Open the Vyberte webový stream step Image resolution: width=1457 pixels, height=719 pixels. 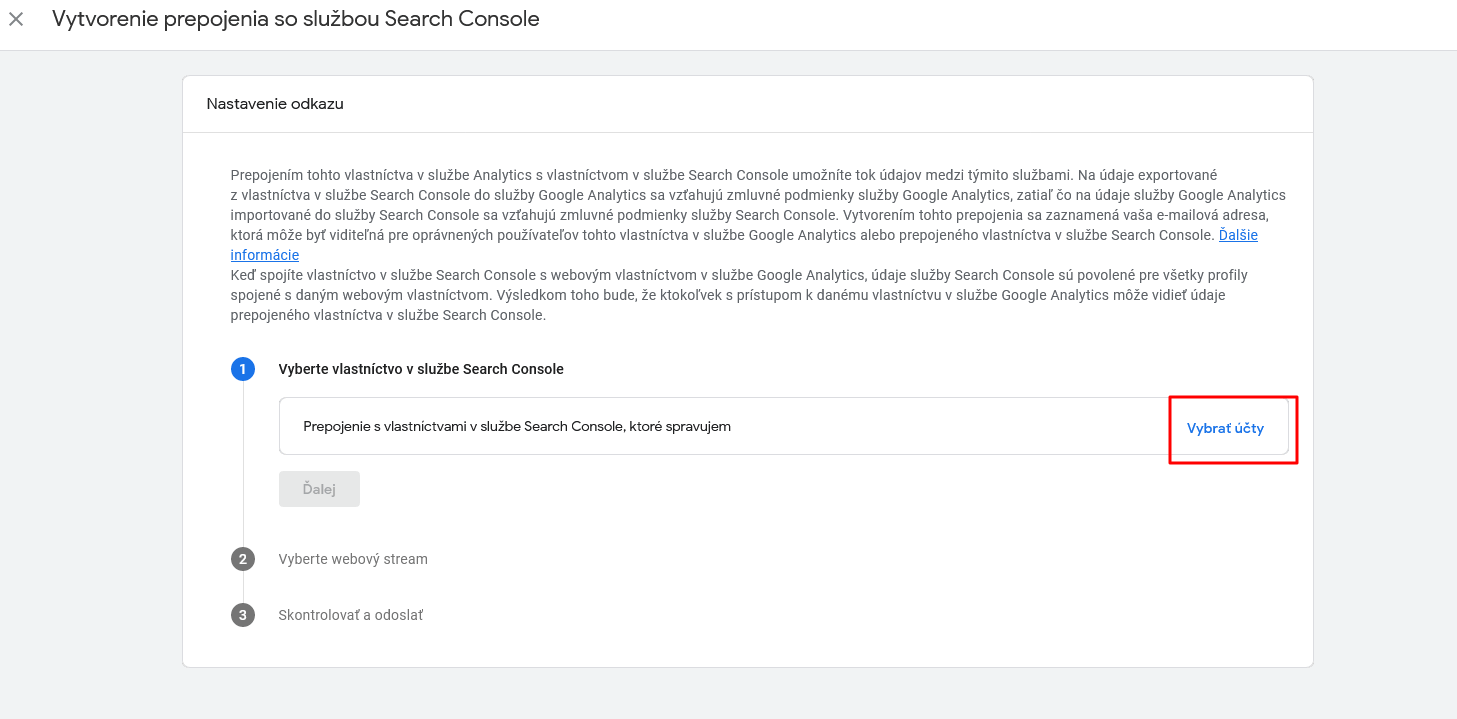pos(353,559)
